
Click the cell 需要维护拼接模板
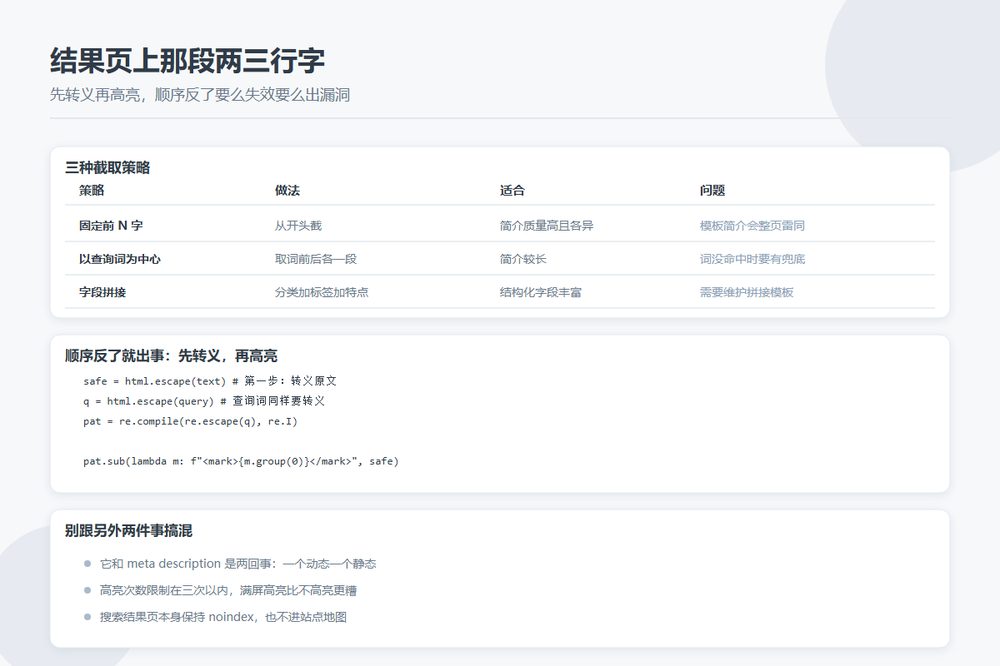(x=746, y=292)
